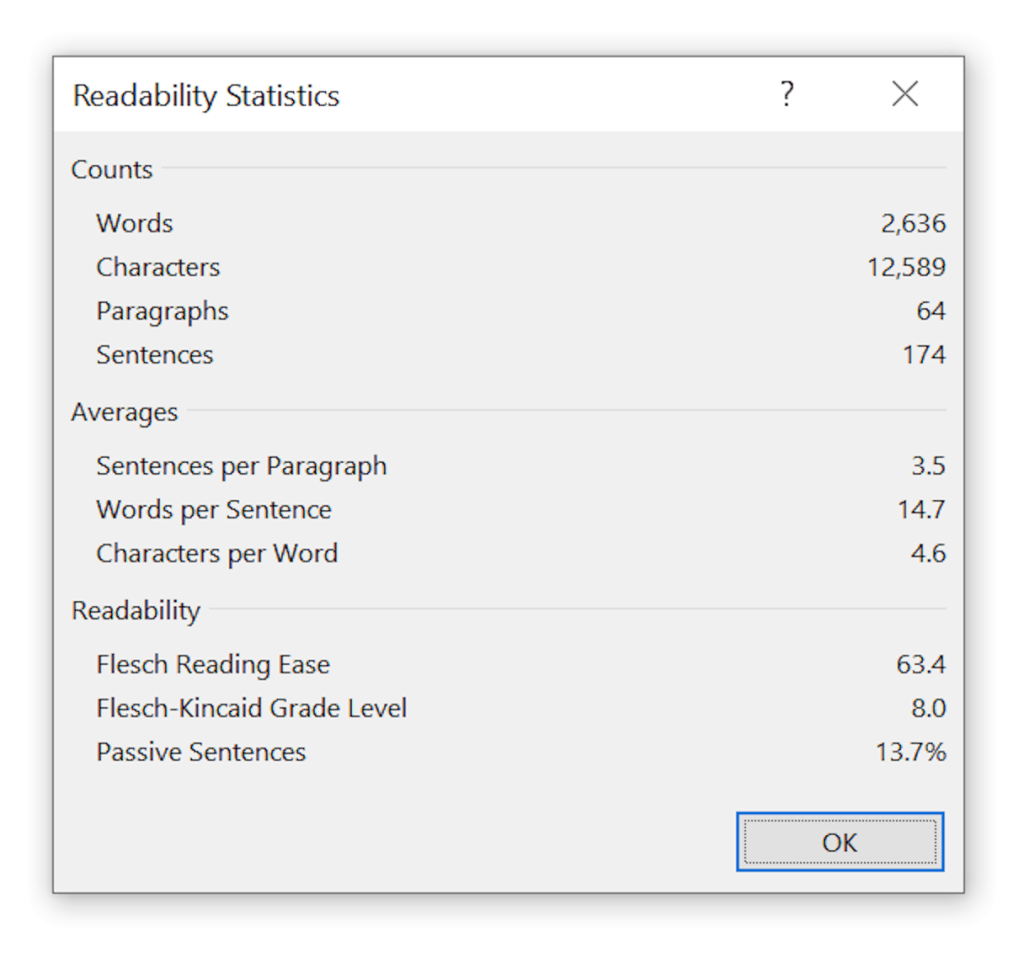Click the OK button
This screenshot has height=968, width=1024.
[839, 842]
